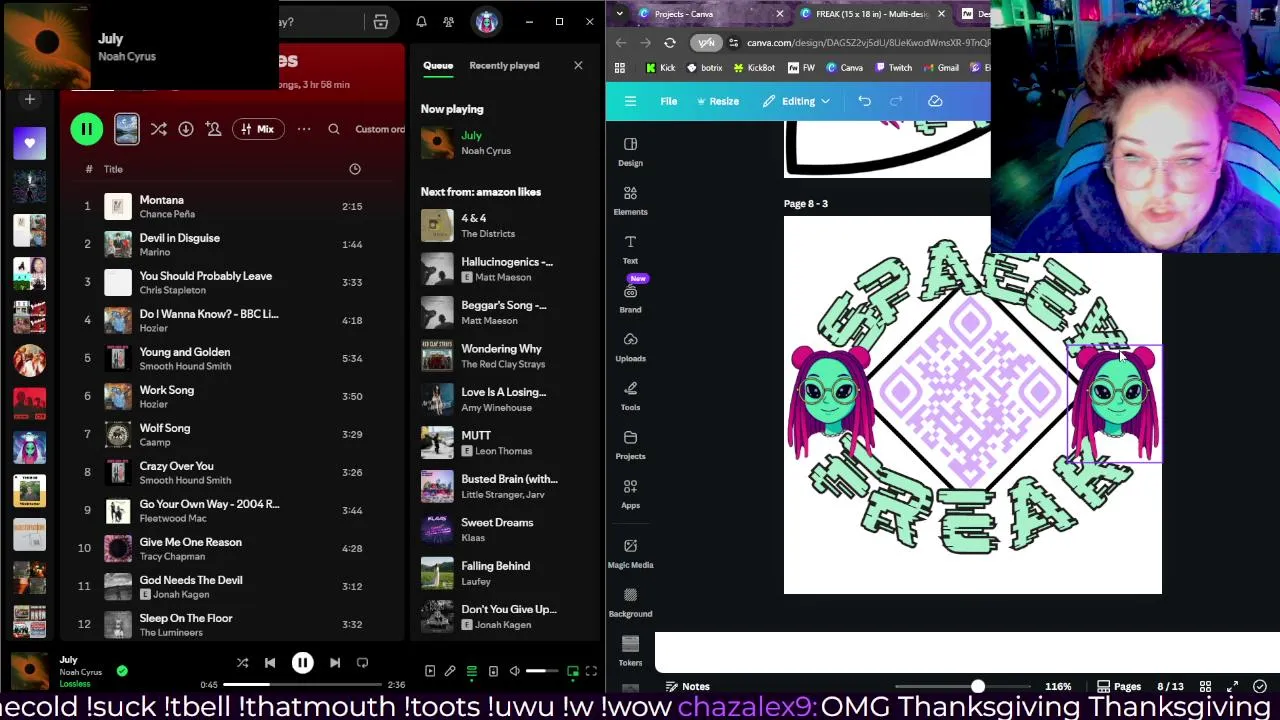
Task: Open Canva File menu
Action: pos(669,101)
